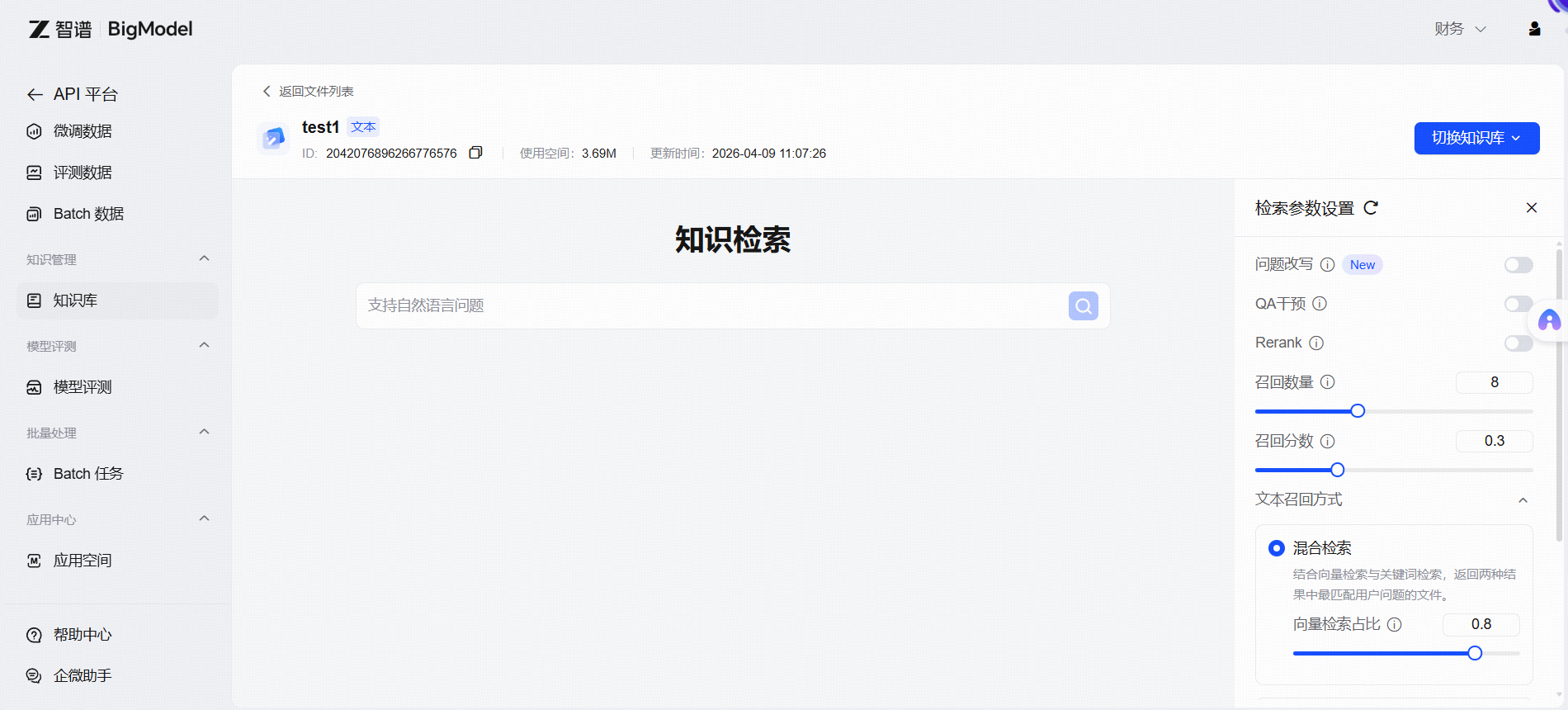This screenshot has width=1568, height=710.
Task: Click info icon beside 问题改写
Action: tap(1327, 265)
